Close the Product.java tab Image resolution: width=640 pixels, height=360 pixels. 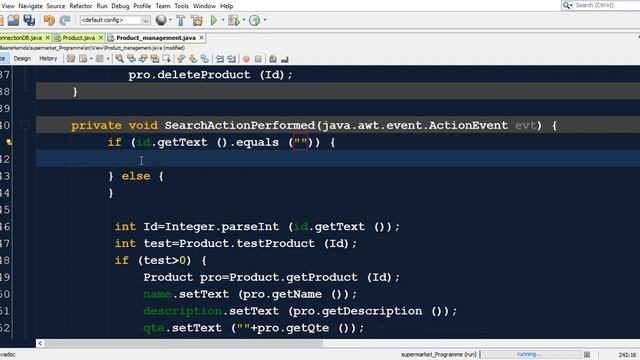(101, 38)
